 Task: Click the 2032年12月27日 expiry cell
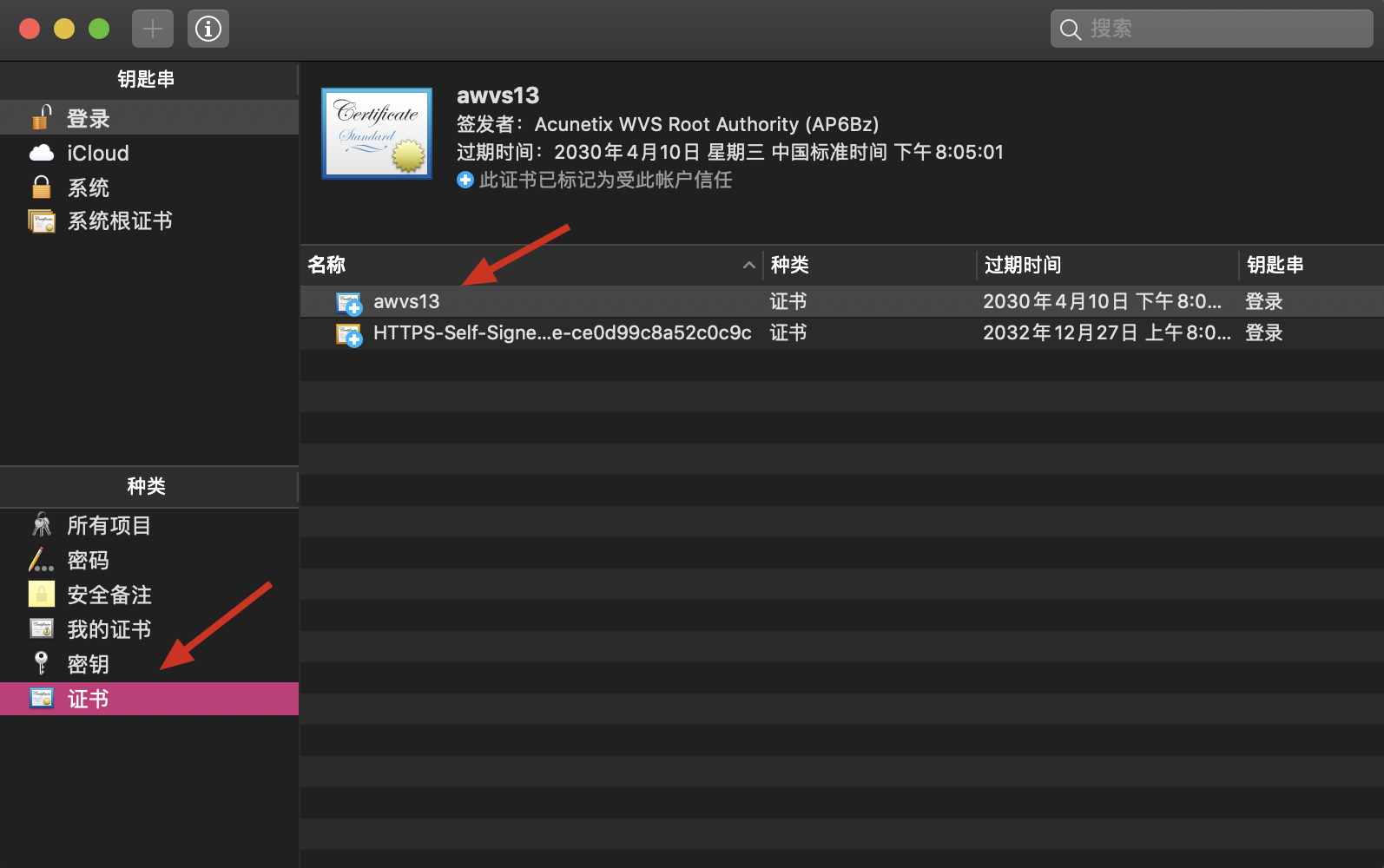click(x=1107, y=332)
